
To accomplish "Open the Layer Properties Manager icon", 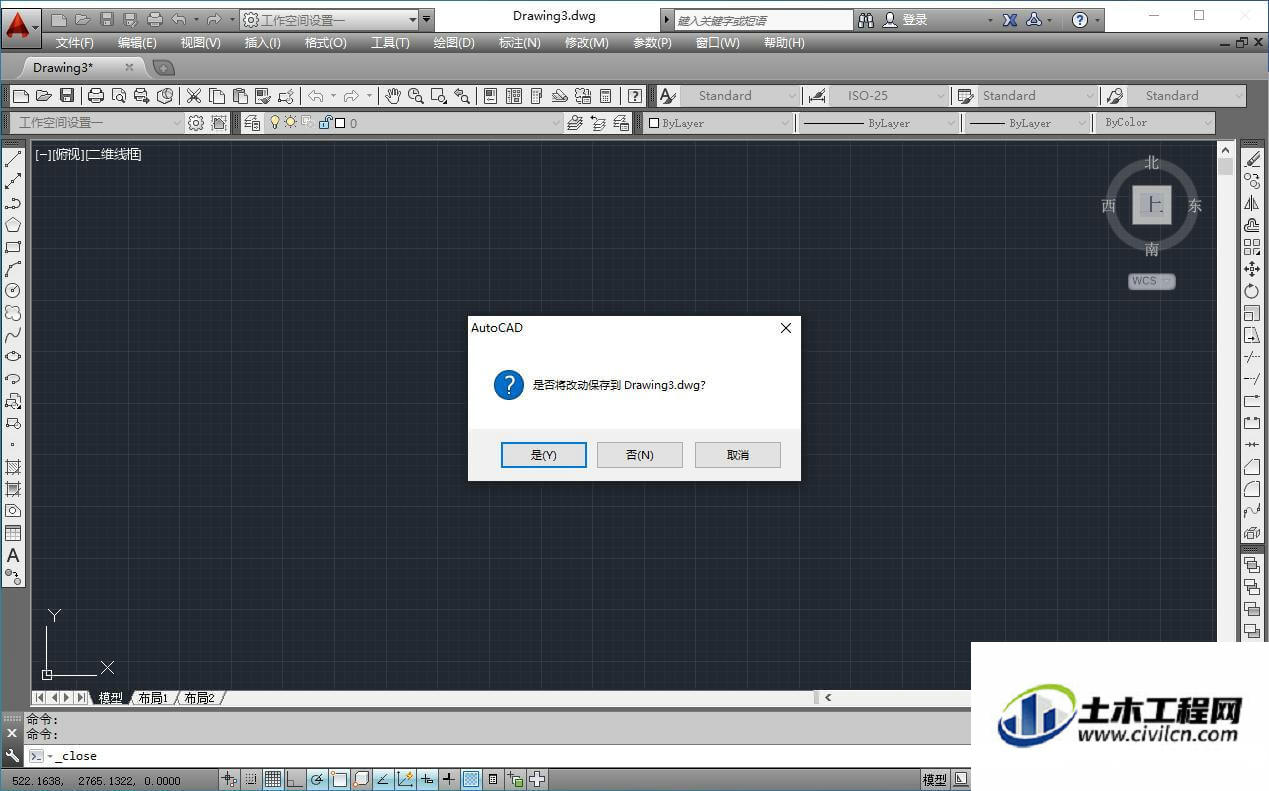I will (251, 123).
